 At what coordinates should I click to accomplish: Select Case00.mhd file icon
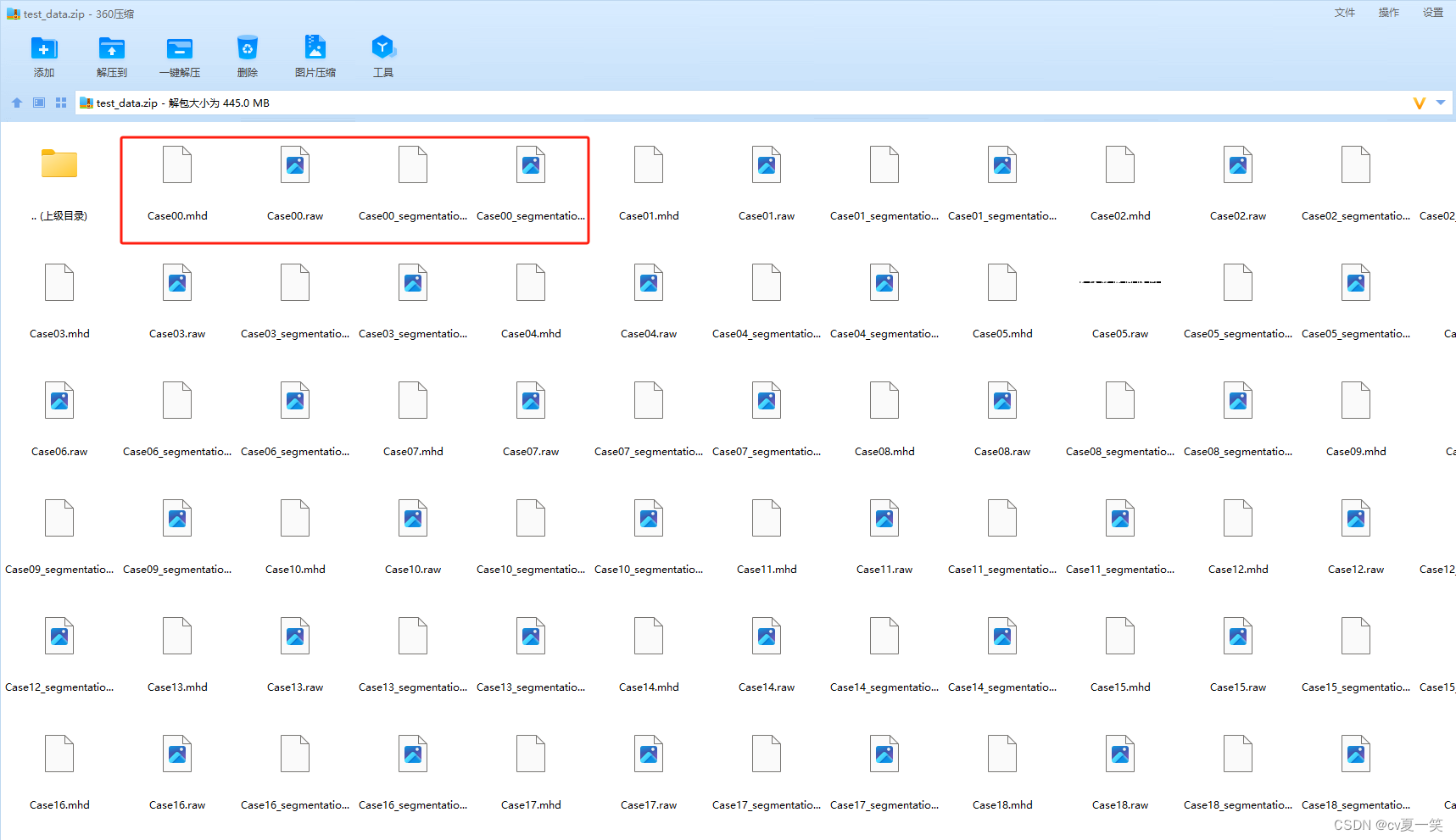177,164
